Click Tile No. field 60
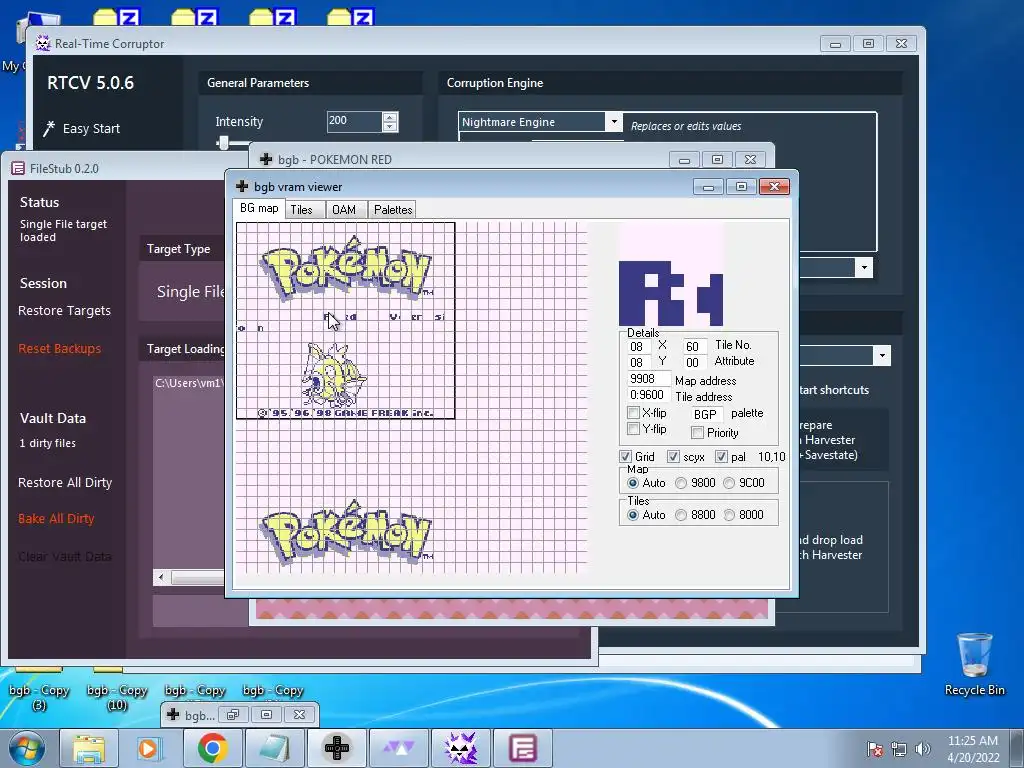Image resolution: width=1024 pixels, height=768 pixels. pyautogui.click(x=694, y=346)
